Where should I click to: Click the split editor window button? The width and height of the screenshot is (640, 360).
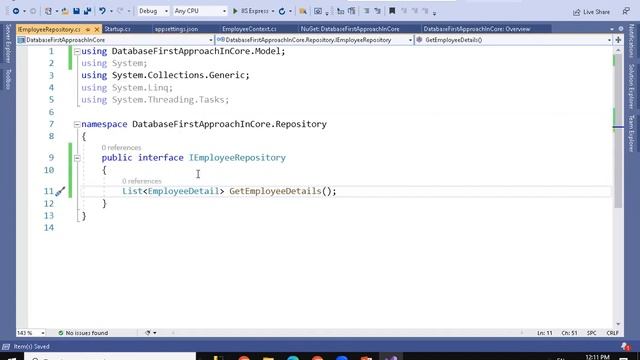click(x=618, y=40)
